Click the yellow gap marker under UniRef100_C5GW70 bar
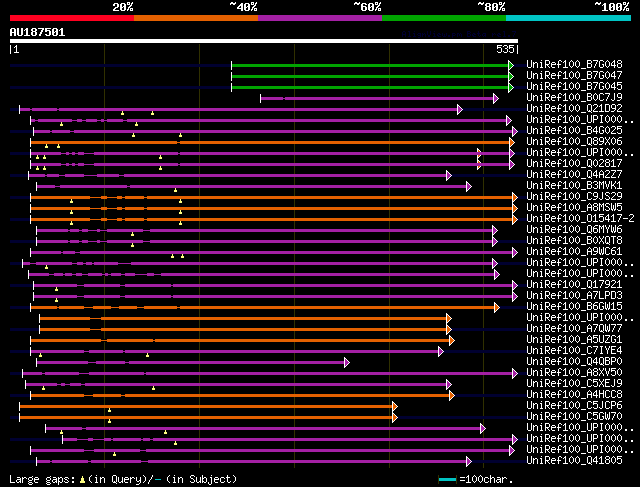 click(109, 421)
